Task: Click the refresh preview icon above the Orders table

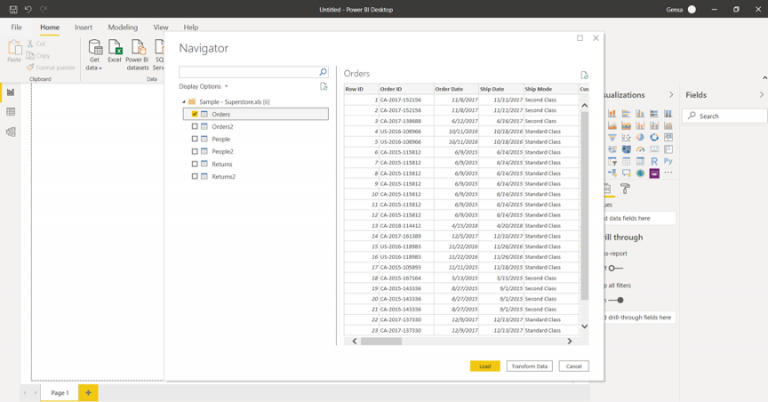Action: (584, 74)
